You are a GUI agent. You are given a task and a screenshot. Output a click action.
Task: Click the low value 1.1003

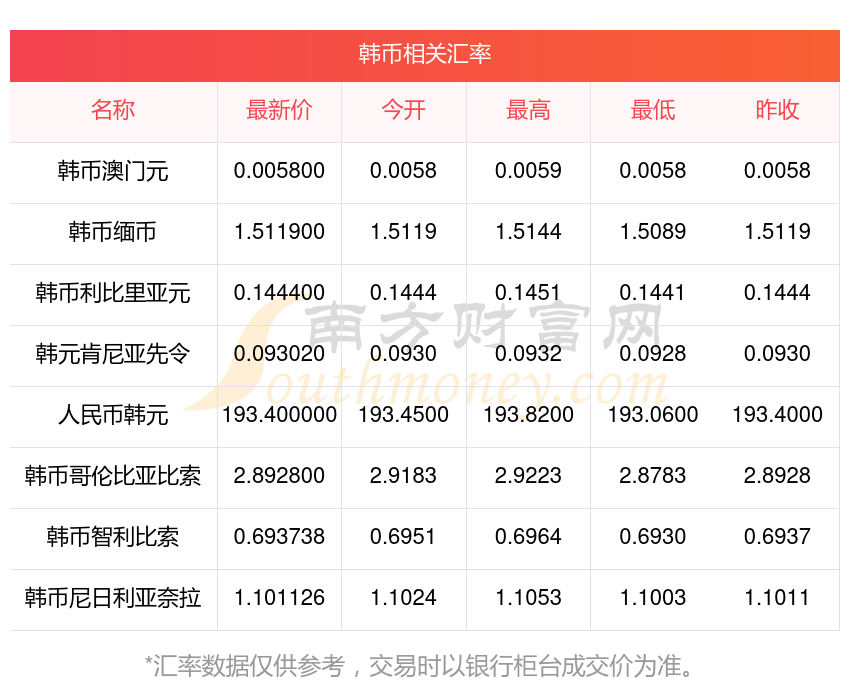[x=653, y=598]
